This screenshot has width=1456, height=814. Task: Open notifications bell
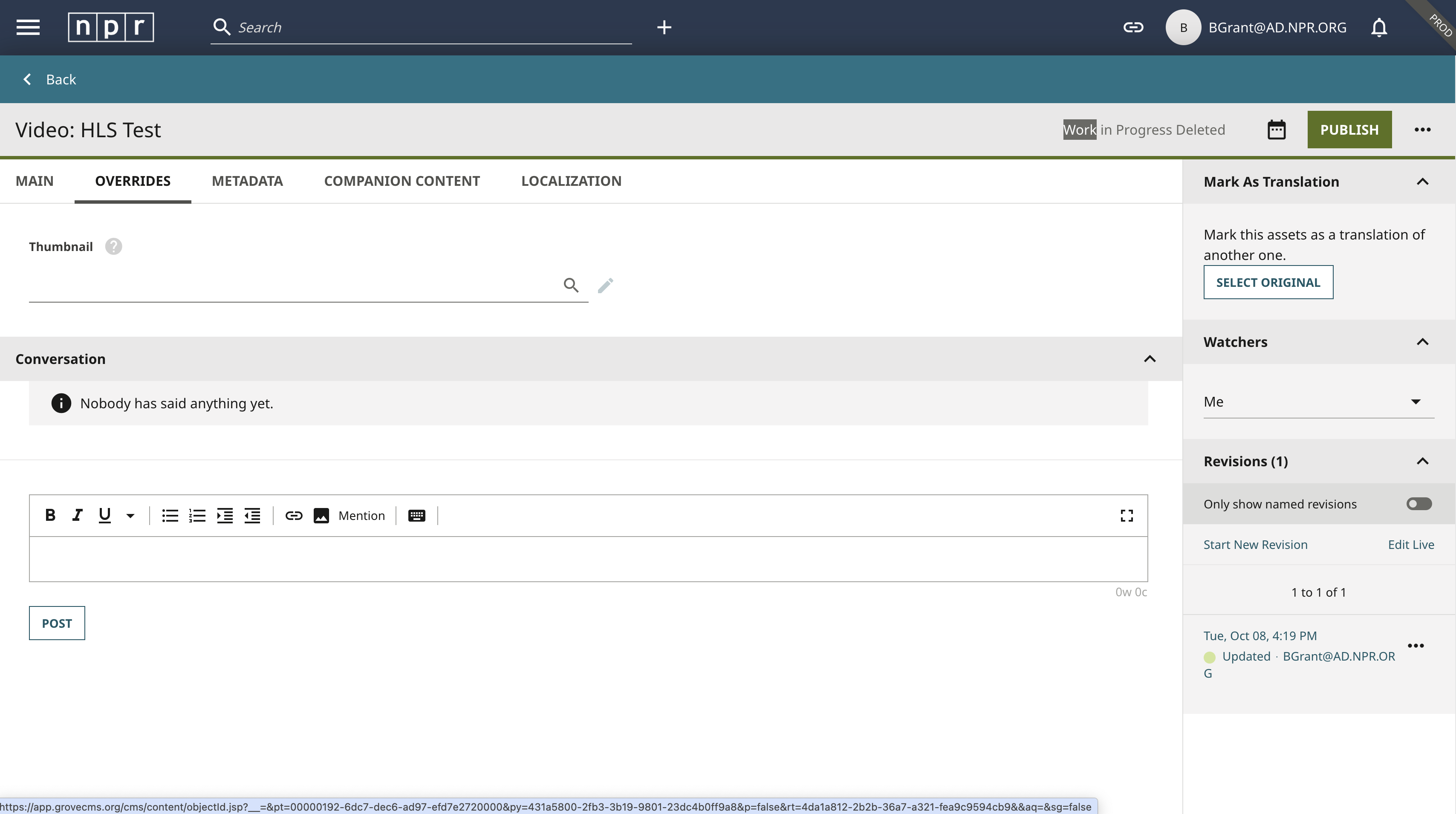coord(1379,27)
